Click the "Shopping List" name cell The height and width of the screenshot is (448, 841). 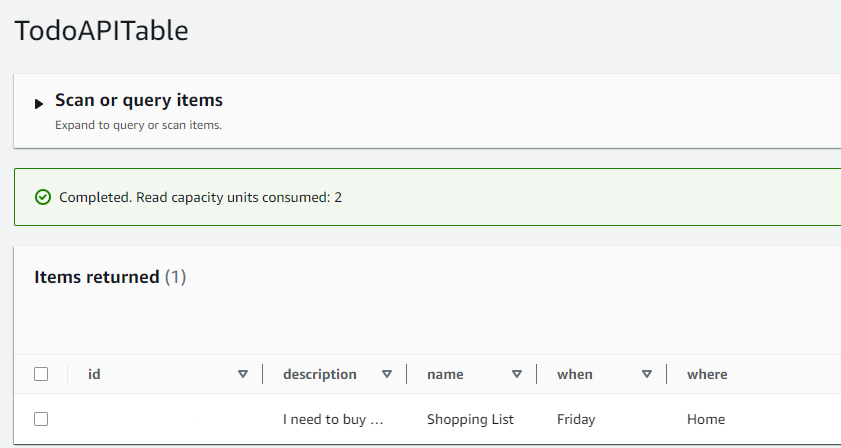(x=470, y=419)
